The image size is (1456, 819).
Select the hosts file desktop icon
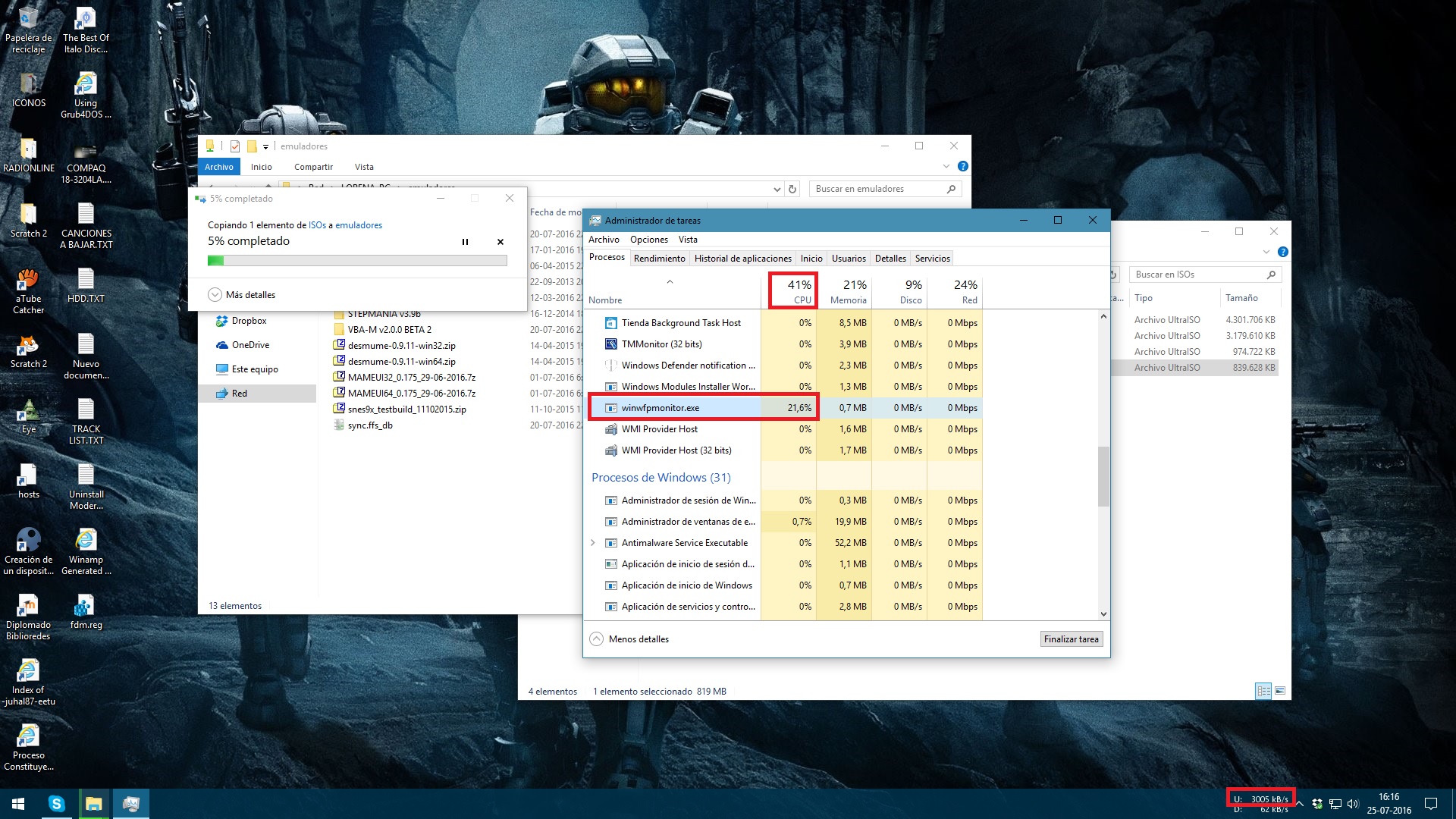[29, 482]
